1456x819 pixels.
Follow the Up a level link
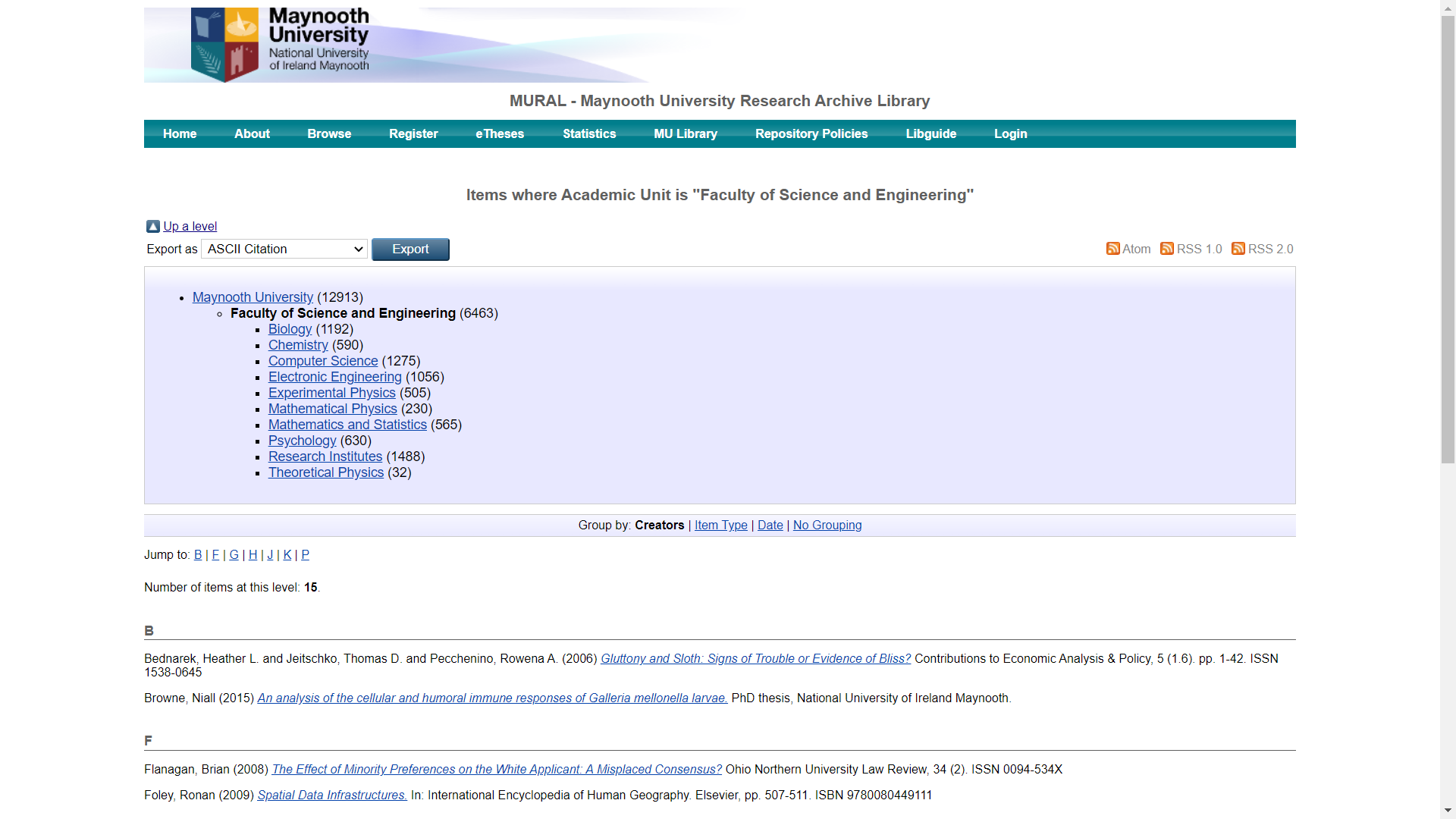pyautogui.click(x=190, y=227)
